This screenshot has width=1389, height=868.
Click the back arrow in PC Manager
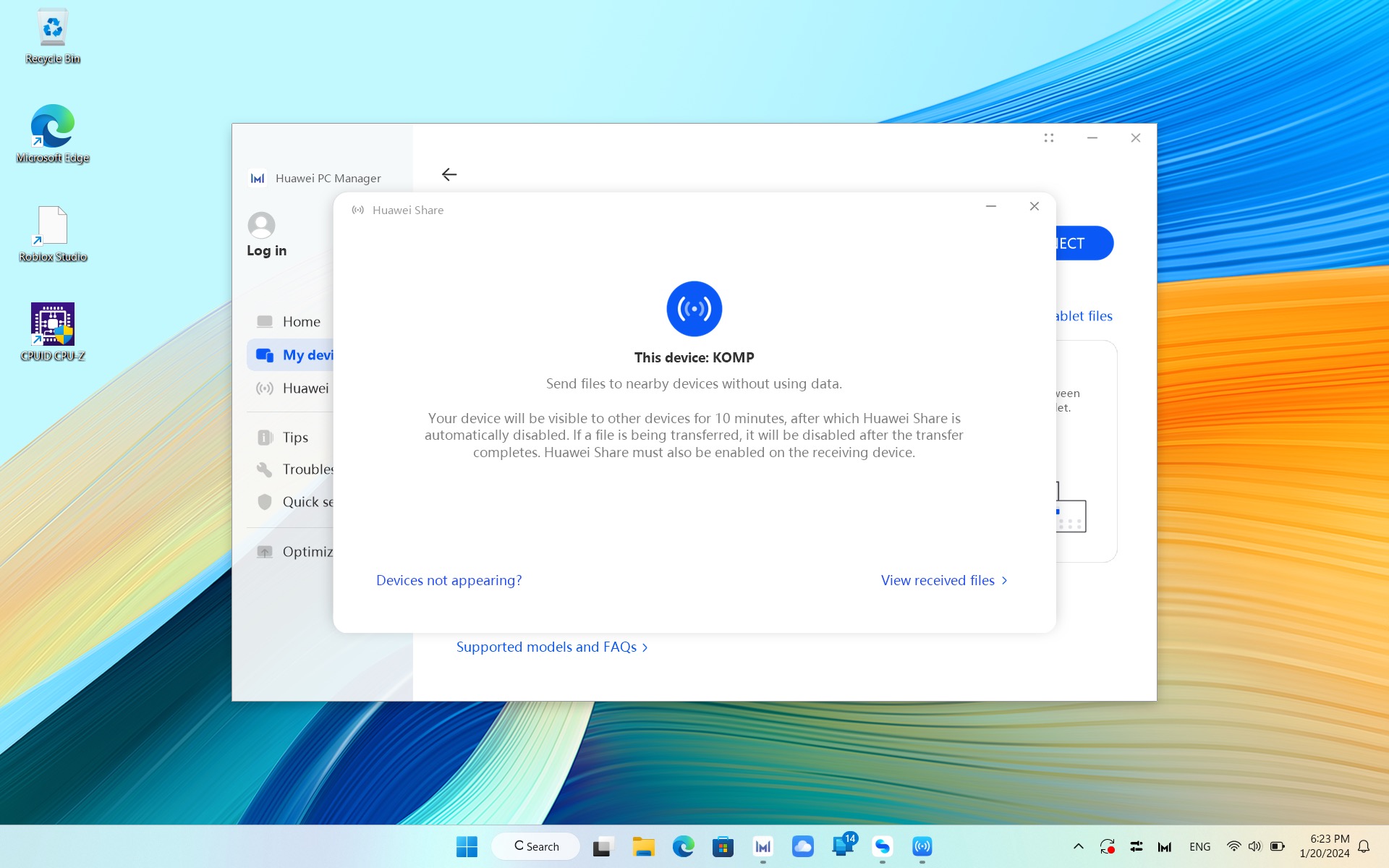pos(449,174)
